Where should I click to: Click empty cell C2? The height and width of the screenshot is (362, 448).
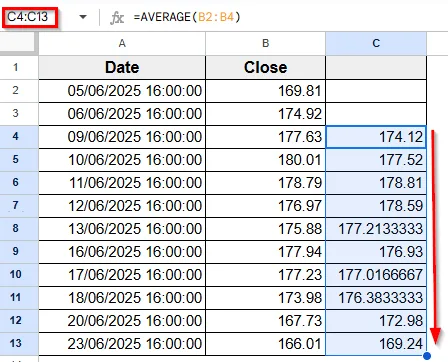[376, 91]
